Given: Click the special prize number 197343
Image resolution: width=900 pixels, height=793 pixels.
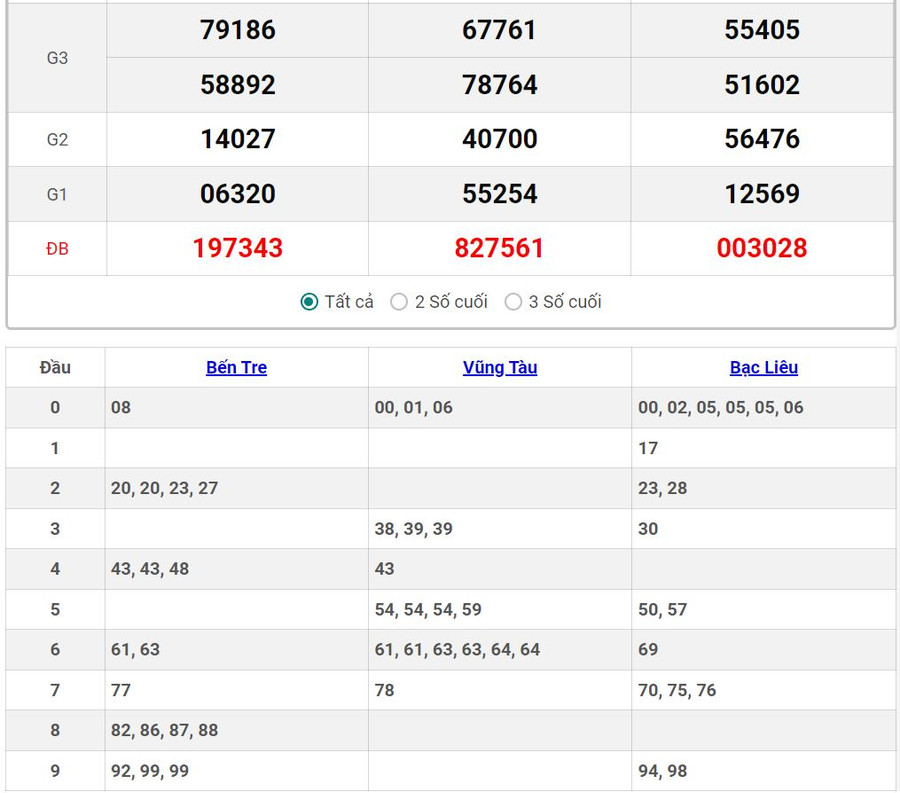Looking at the screenshot, I should 238,248.
